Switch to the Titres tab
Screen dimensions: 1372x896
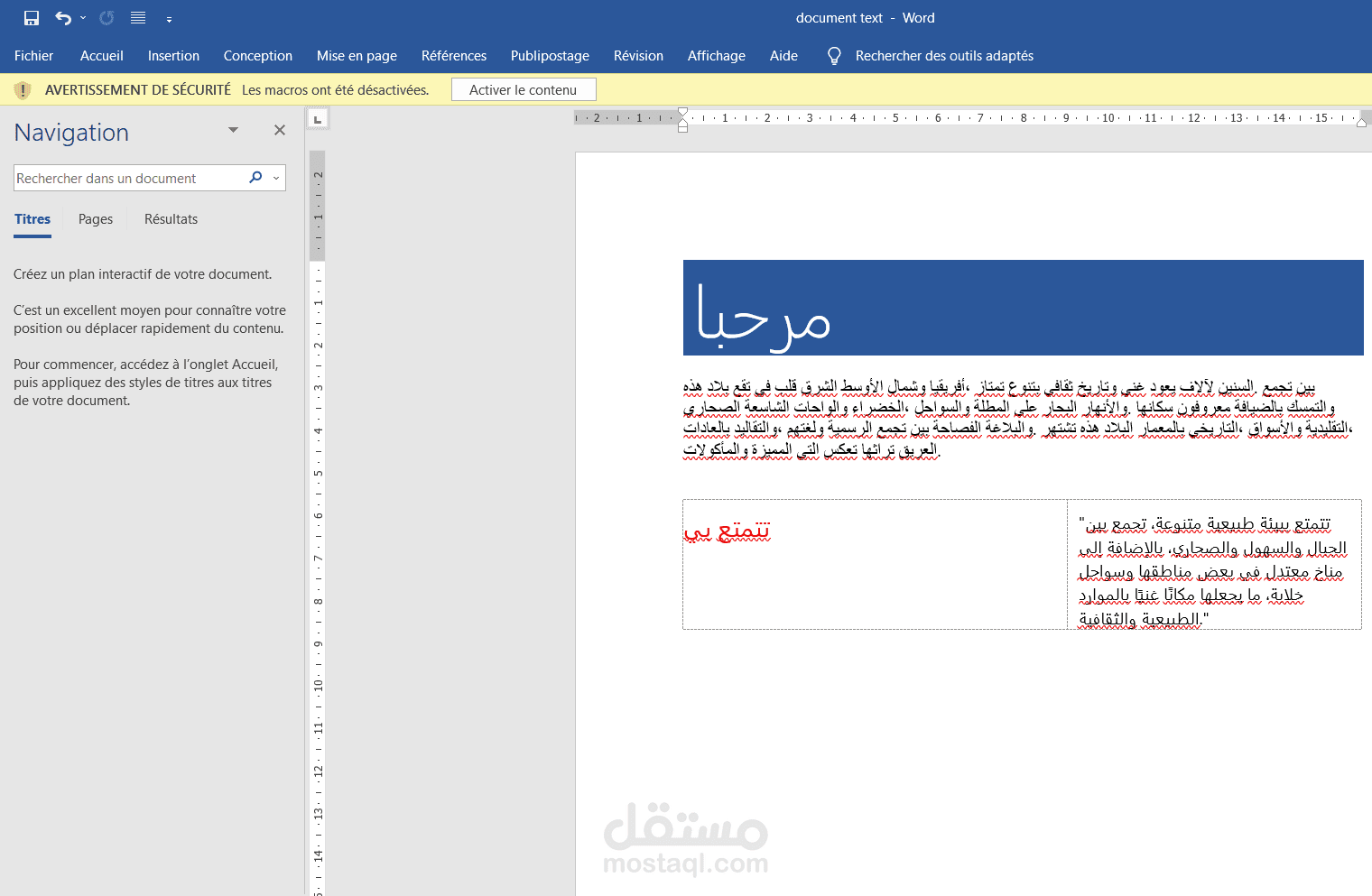[32, 218]
